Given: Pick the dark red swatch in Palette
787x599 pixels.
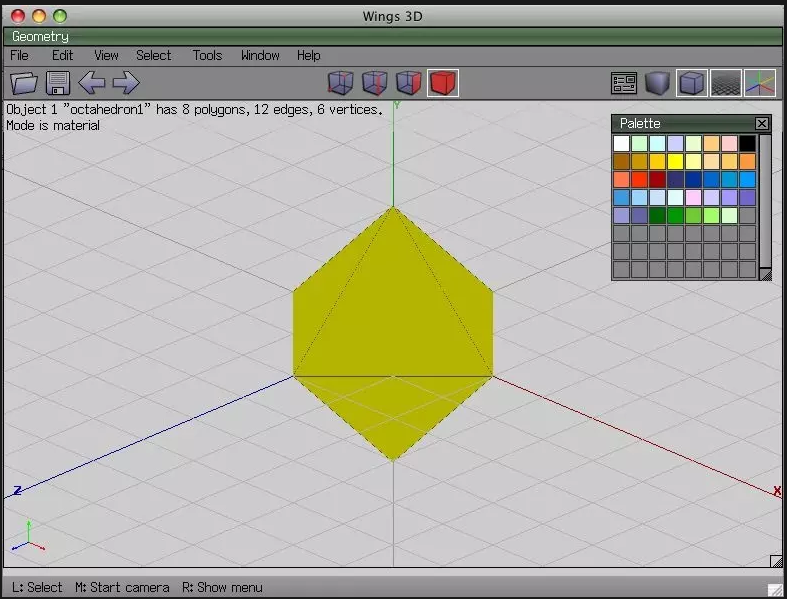Looking at the screenshot, I should pyautogui.click(x=657, y=179).
